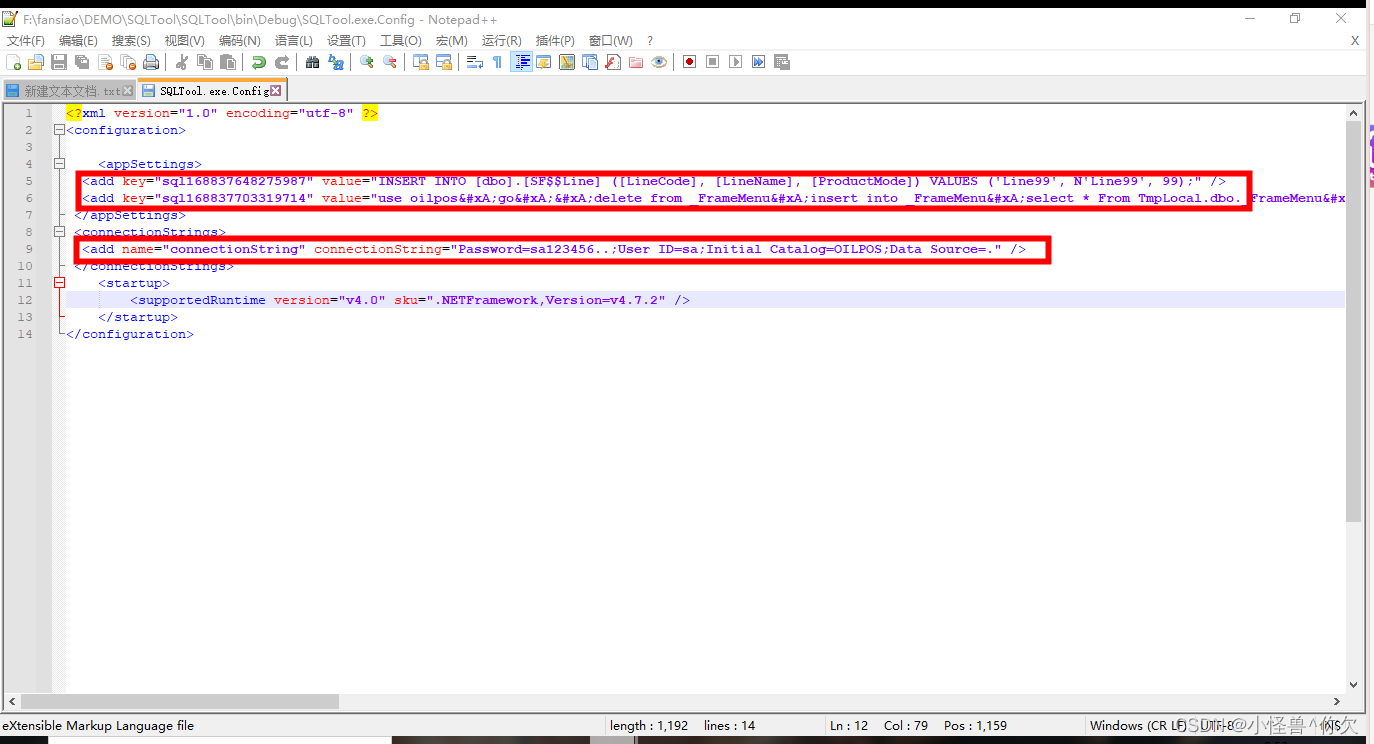This screenshot has height=744, width=1374.
Task: Open the 宏 menu
Action: tap(451, 40)
